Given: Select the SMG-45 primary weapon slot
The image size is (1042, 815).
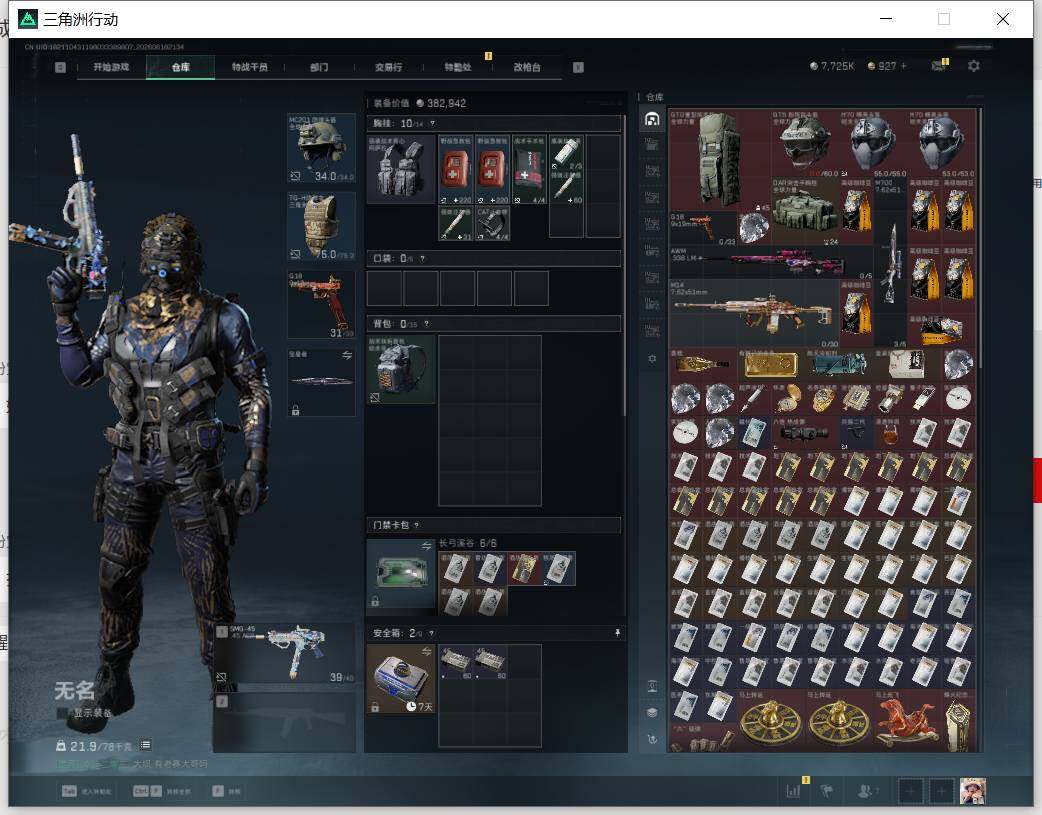Looking at the screenshot, I should [284, 654].
